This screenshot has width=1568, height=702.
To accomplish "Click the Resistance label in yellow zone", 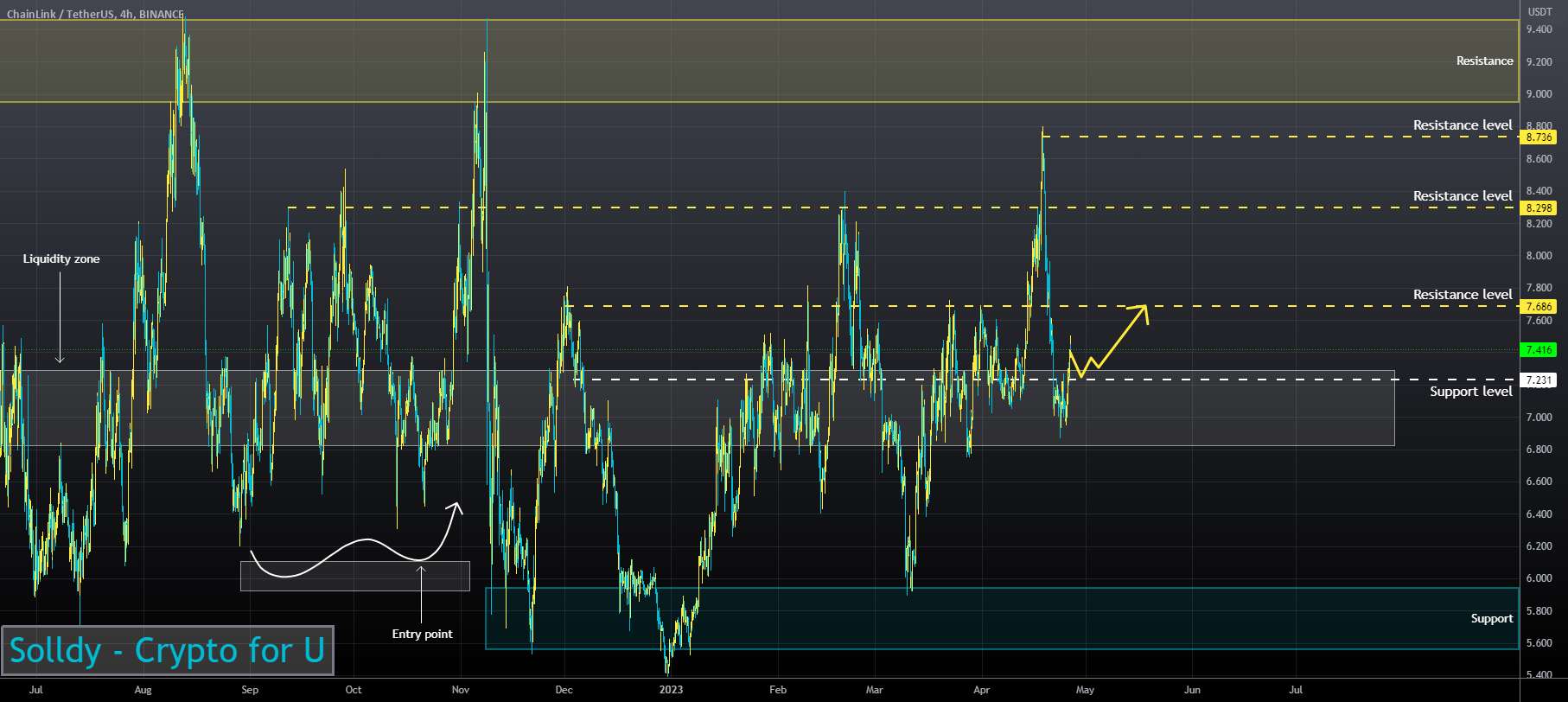I will (x=1485, y=61).
